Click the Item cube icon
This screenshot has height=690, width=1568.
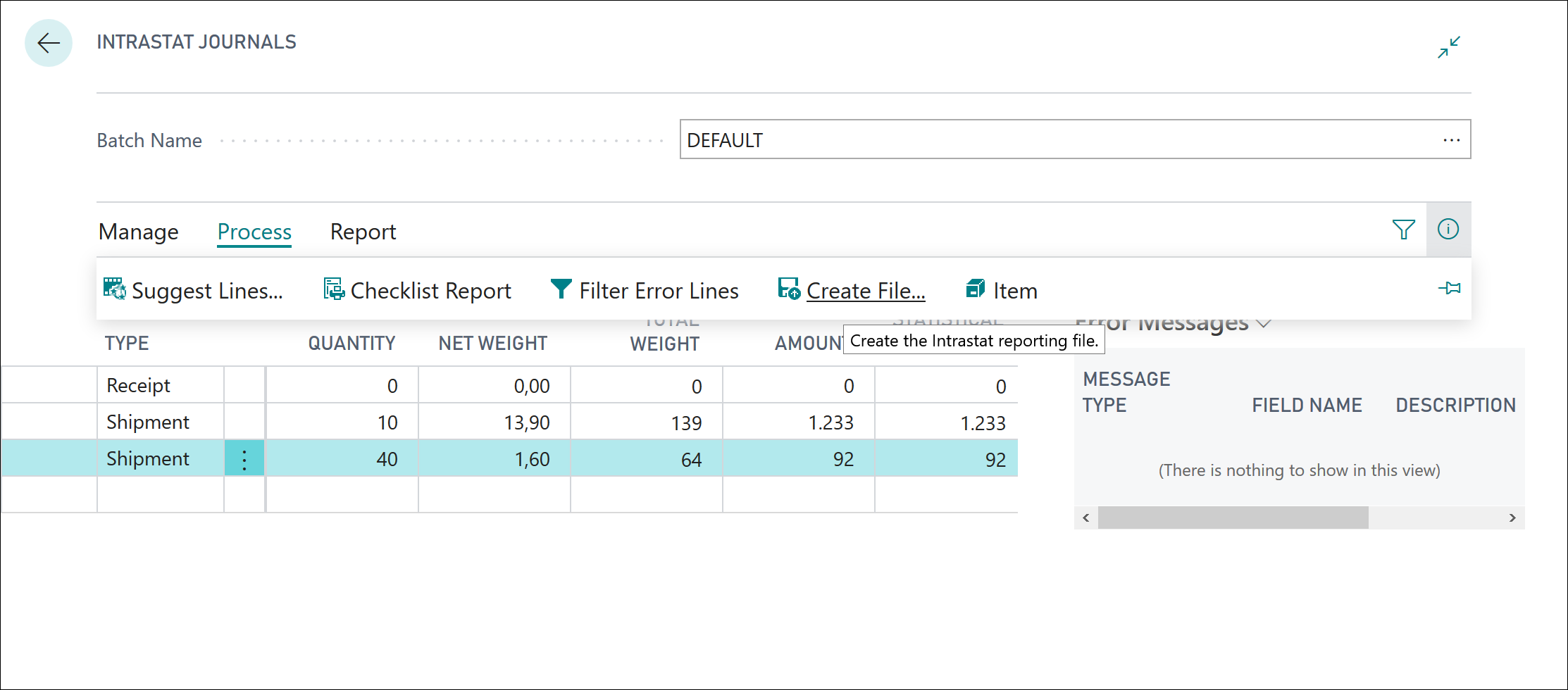pos(976,289)
